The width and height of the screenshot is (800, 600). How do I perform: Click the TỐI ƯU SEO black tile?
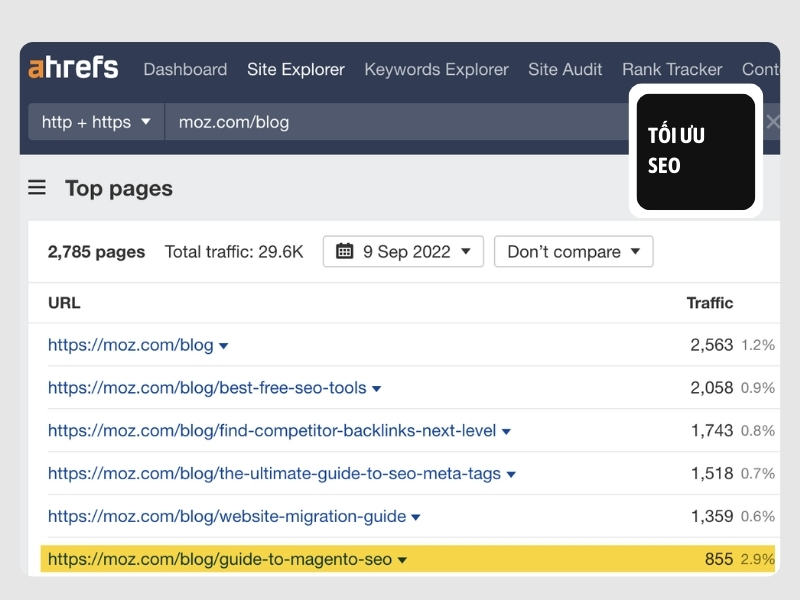695,152
